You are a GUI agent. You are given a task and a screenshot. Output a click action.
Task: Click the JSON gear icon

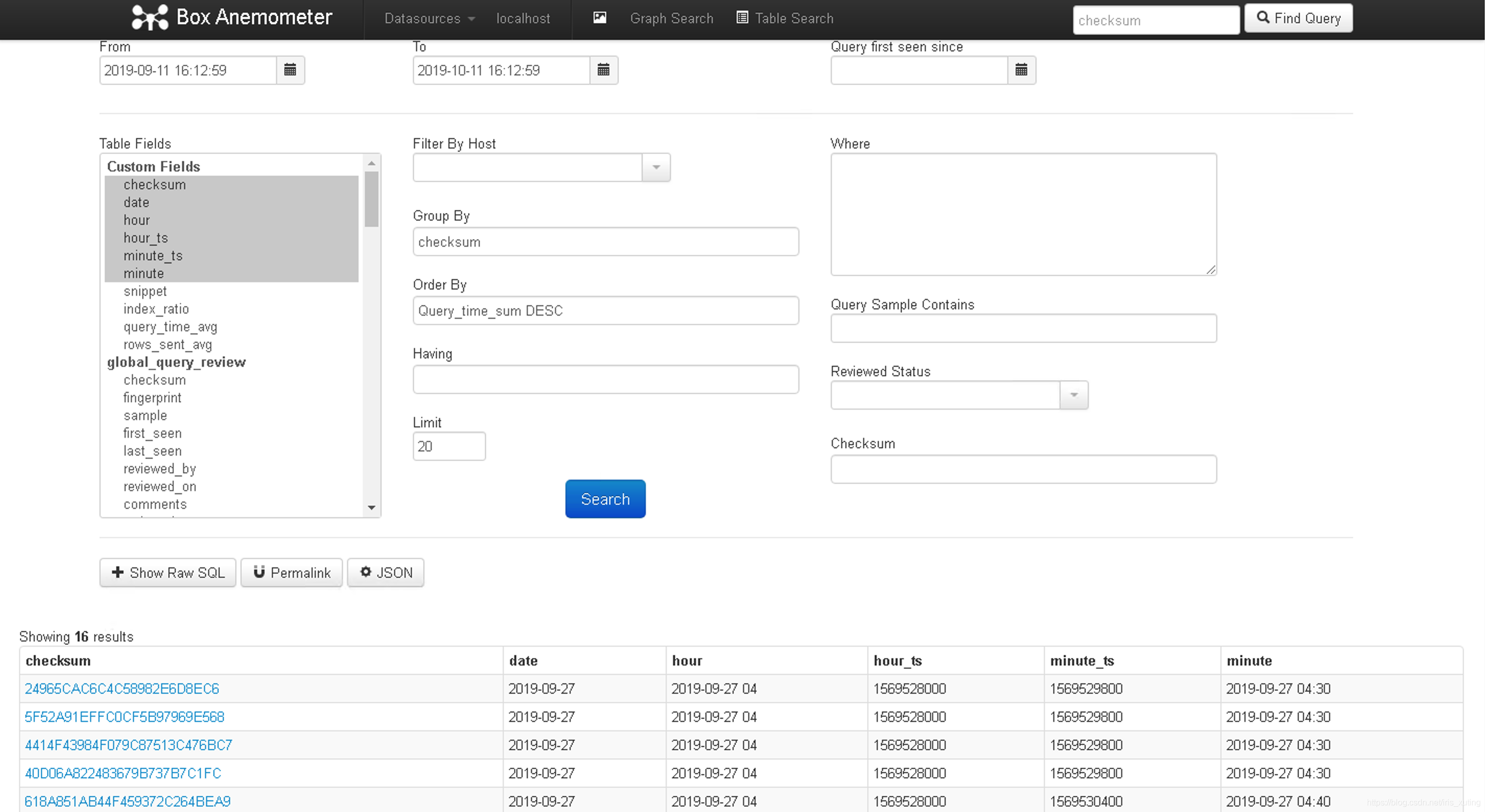pyautogui.click(x=365, y=572)
